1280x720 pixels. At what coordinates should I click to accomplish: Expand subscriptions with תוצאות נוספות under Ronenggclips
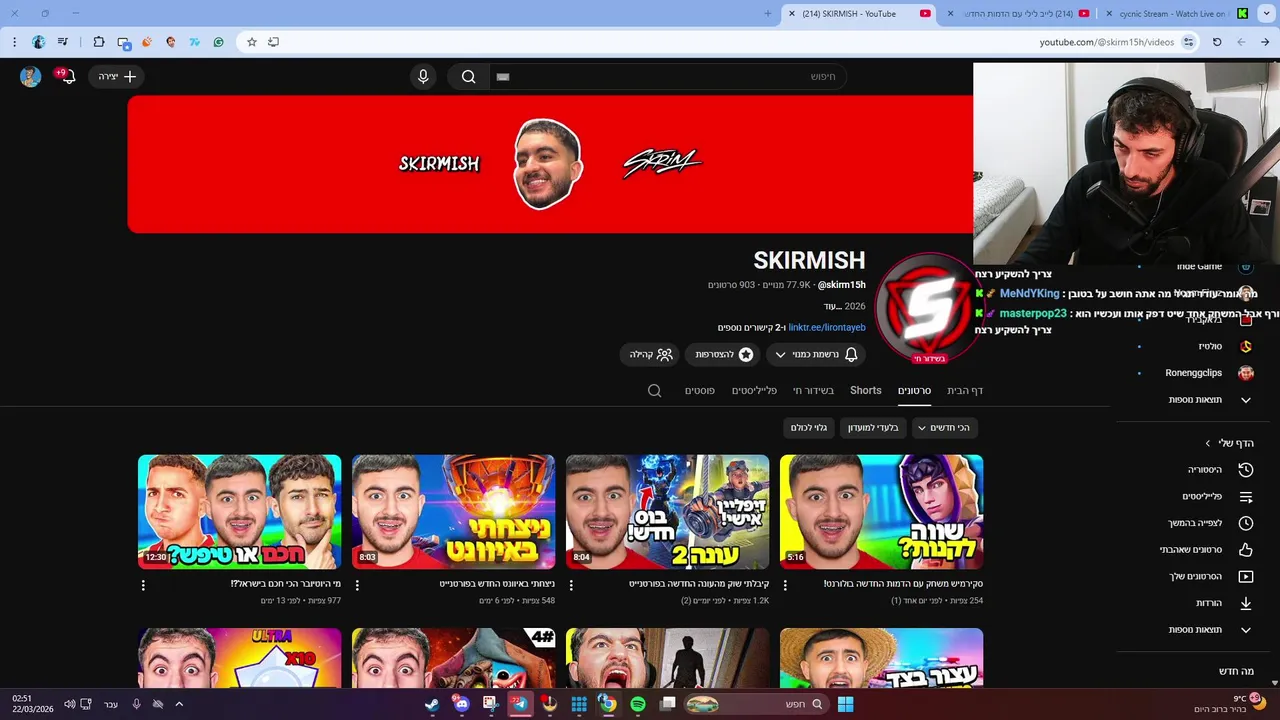click(x=1210, y=400)
